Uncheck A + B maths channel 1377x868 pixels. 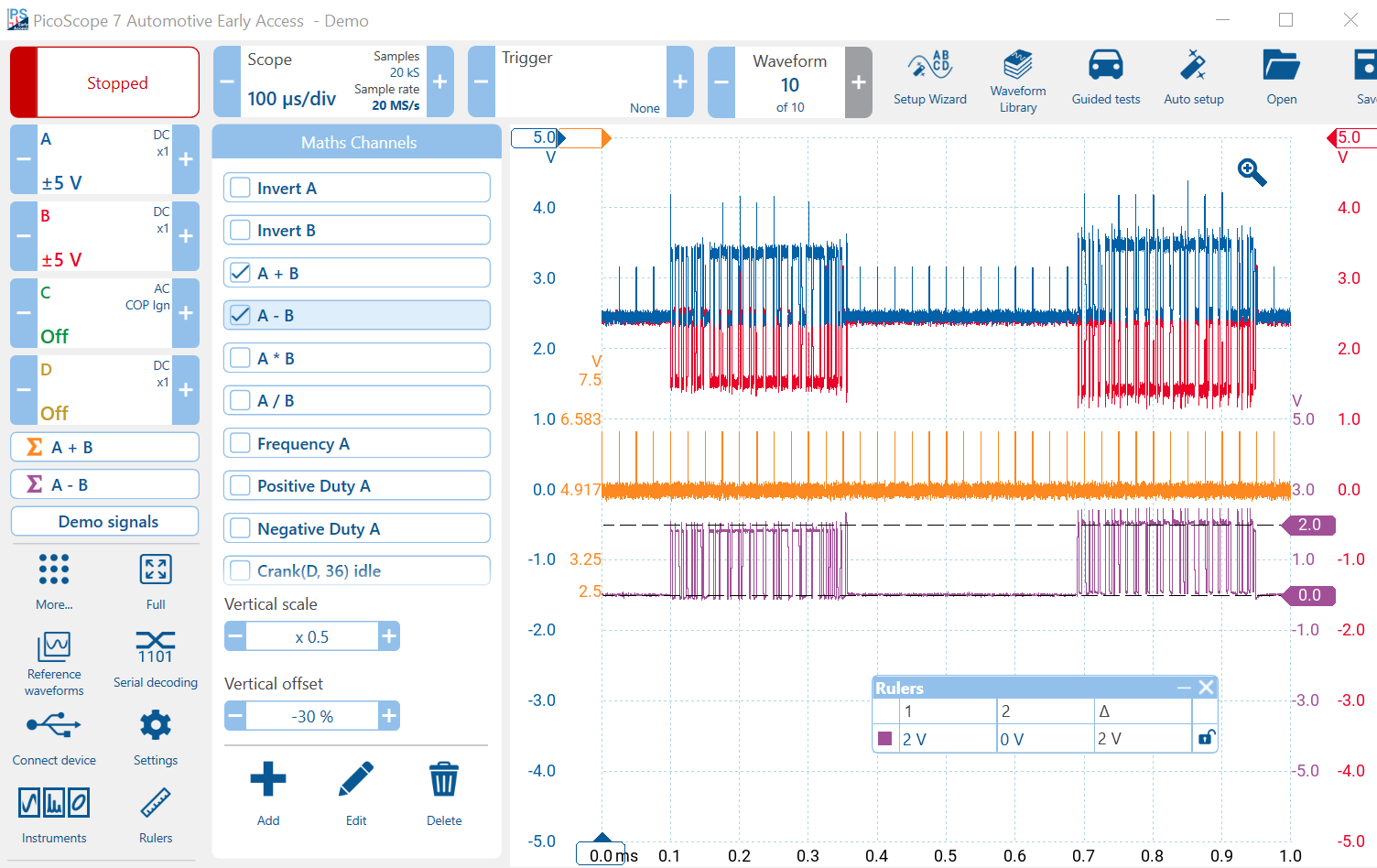[240, 273]
